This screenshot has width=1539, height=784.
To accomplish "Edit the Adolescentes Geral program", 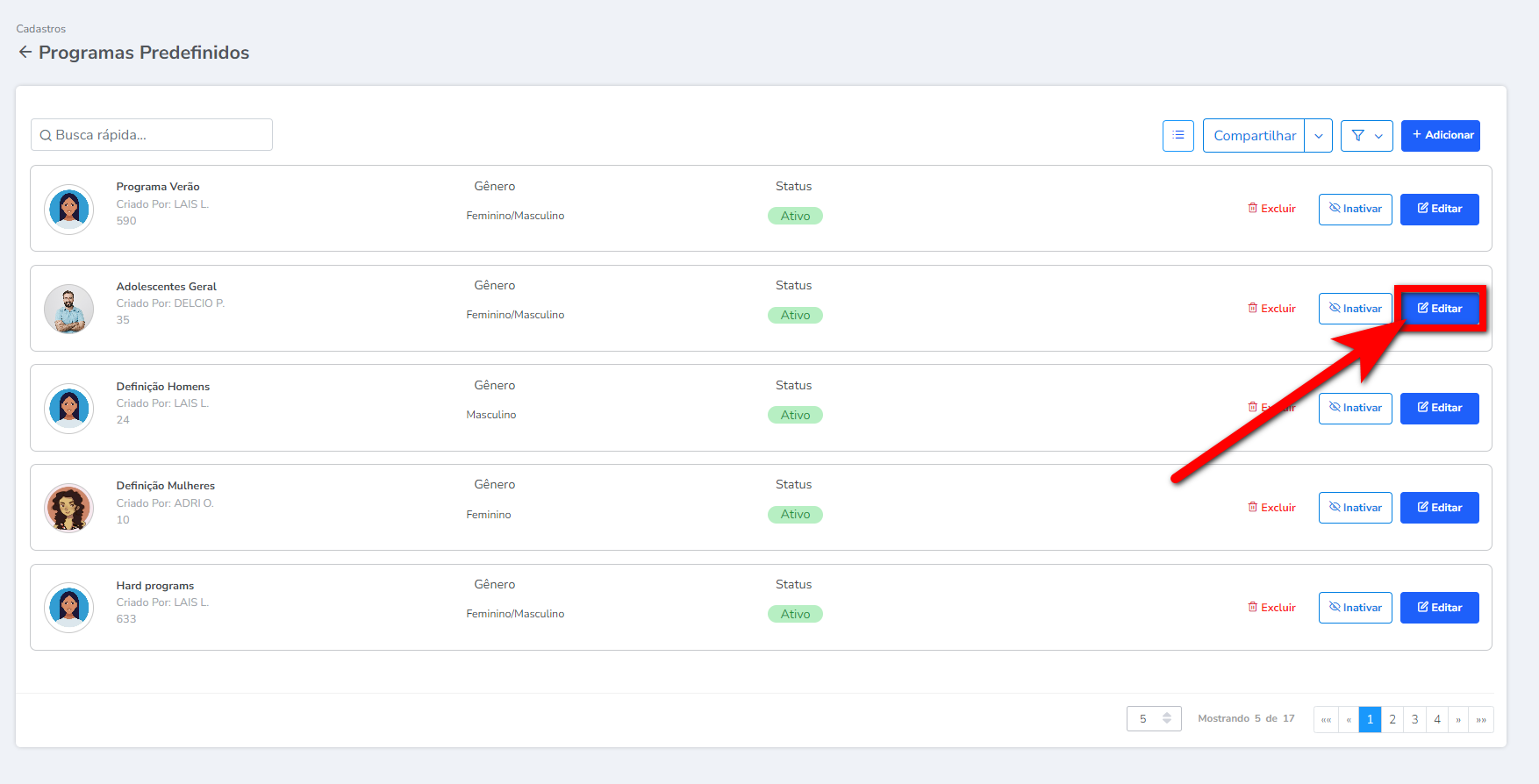I will [x=1439, y=309].
